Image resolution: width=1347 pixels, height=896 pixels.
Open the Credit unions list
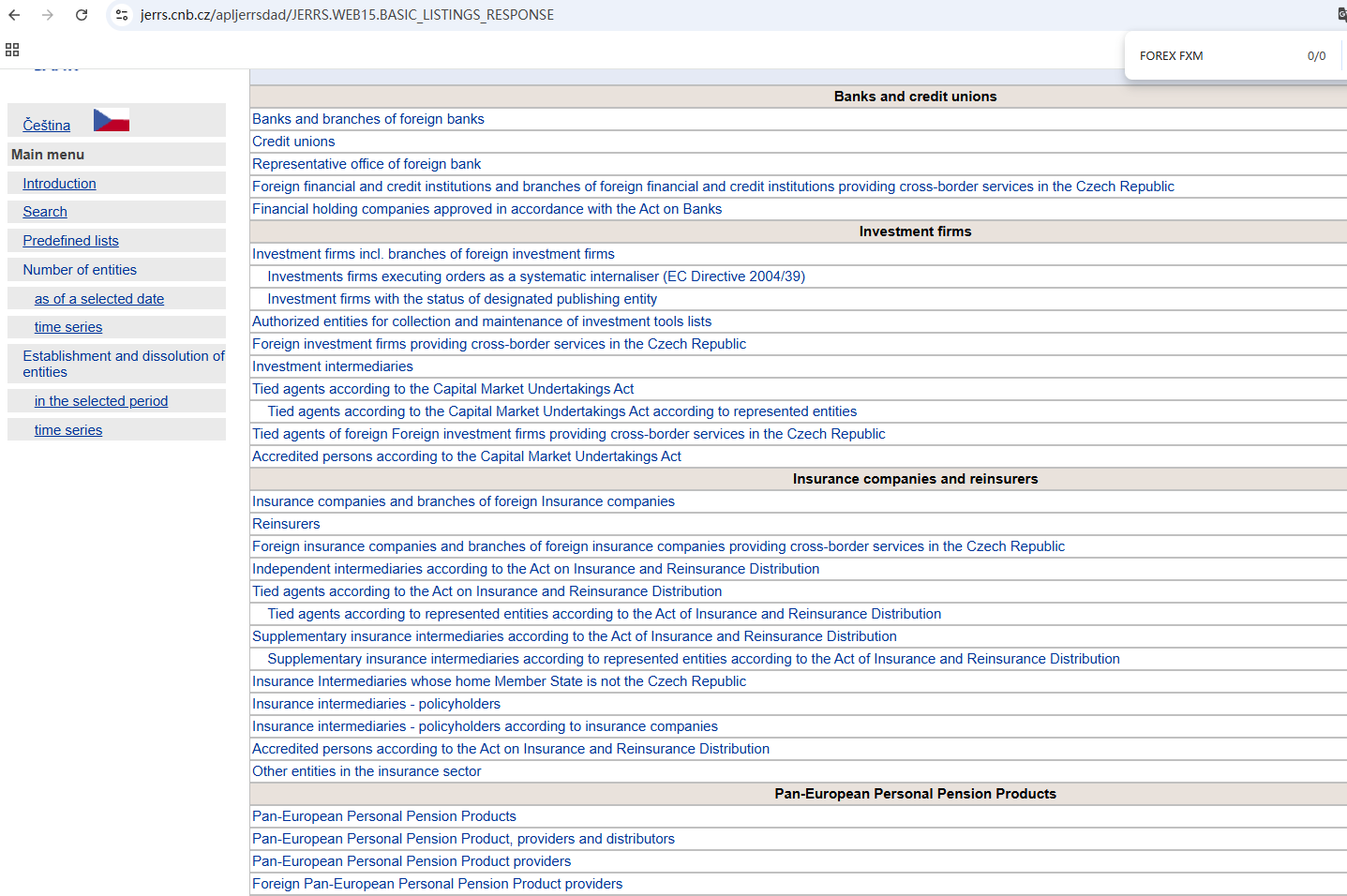click(x=293, y=142)
